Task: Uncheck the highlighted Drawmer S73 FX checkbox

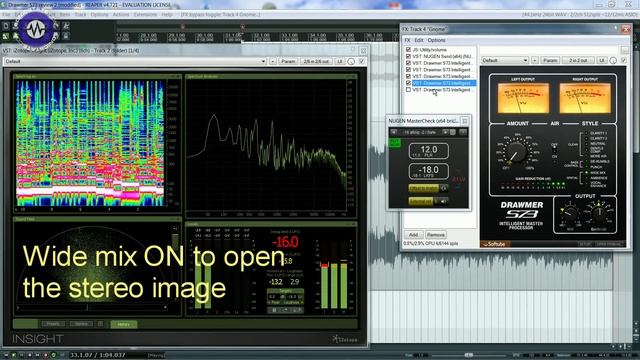Action: tap(408, 83)
